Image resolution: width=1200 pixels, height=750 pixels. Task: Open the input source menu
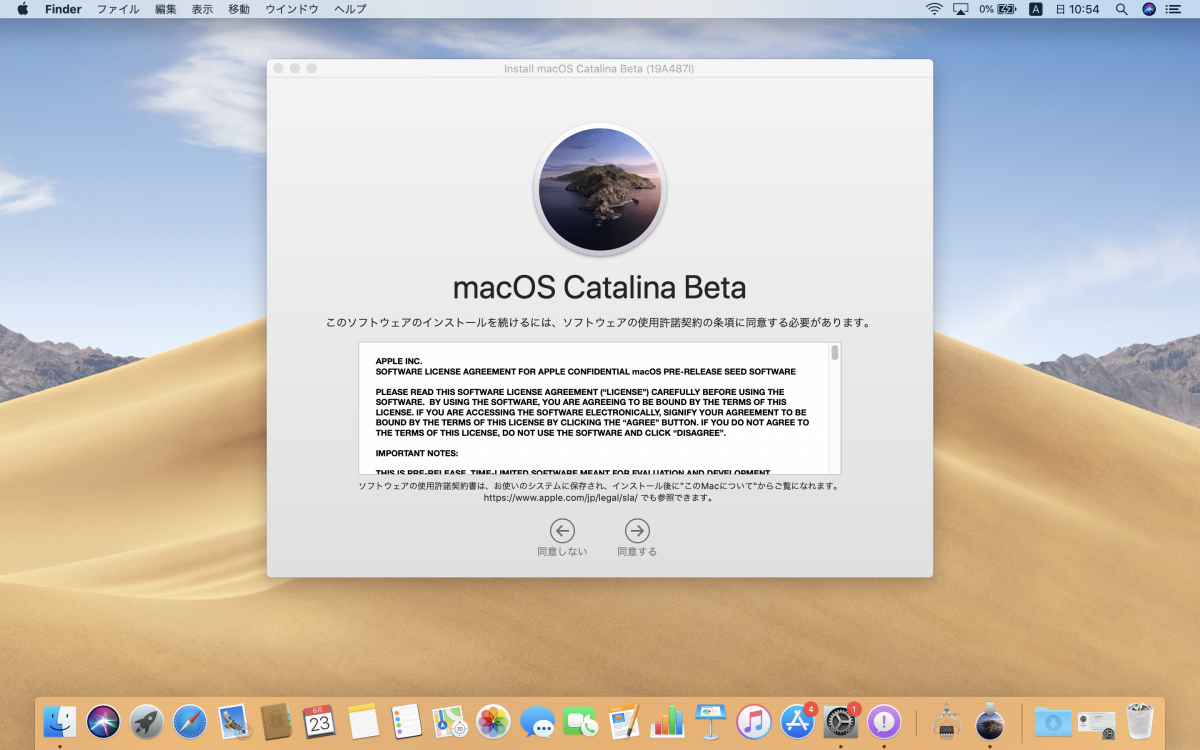pos(1036,9)
